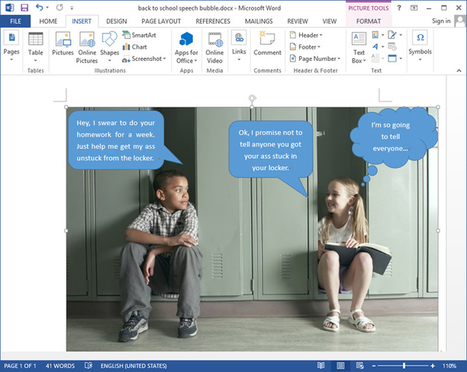Click the Redo/Repeat icon in title bar

(x=59, y=7)
